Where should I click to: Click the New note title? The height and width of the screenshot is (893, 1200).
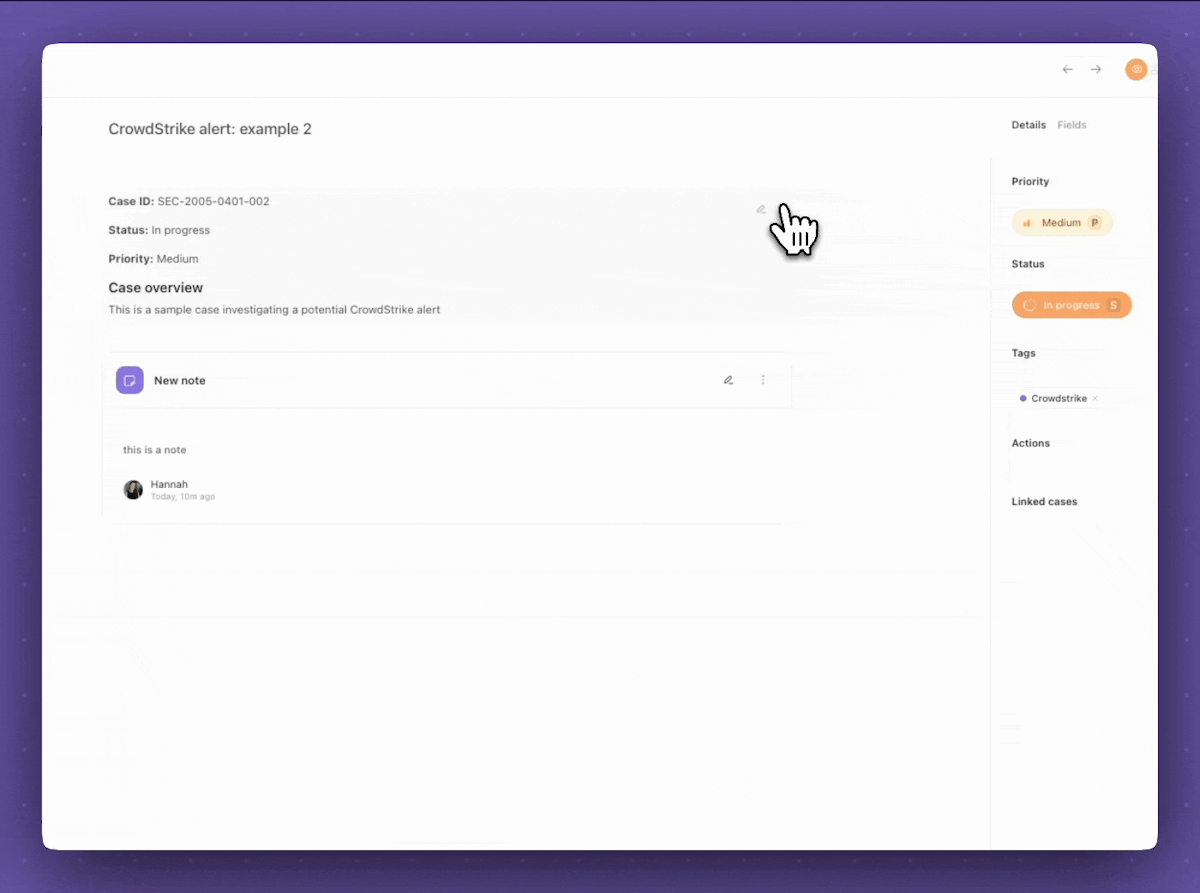(180, 381)
